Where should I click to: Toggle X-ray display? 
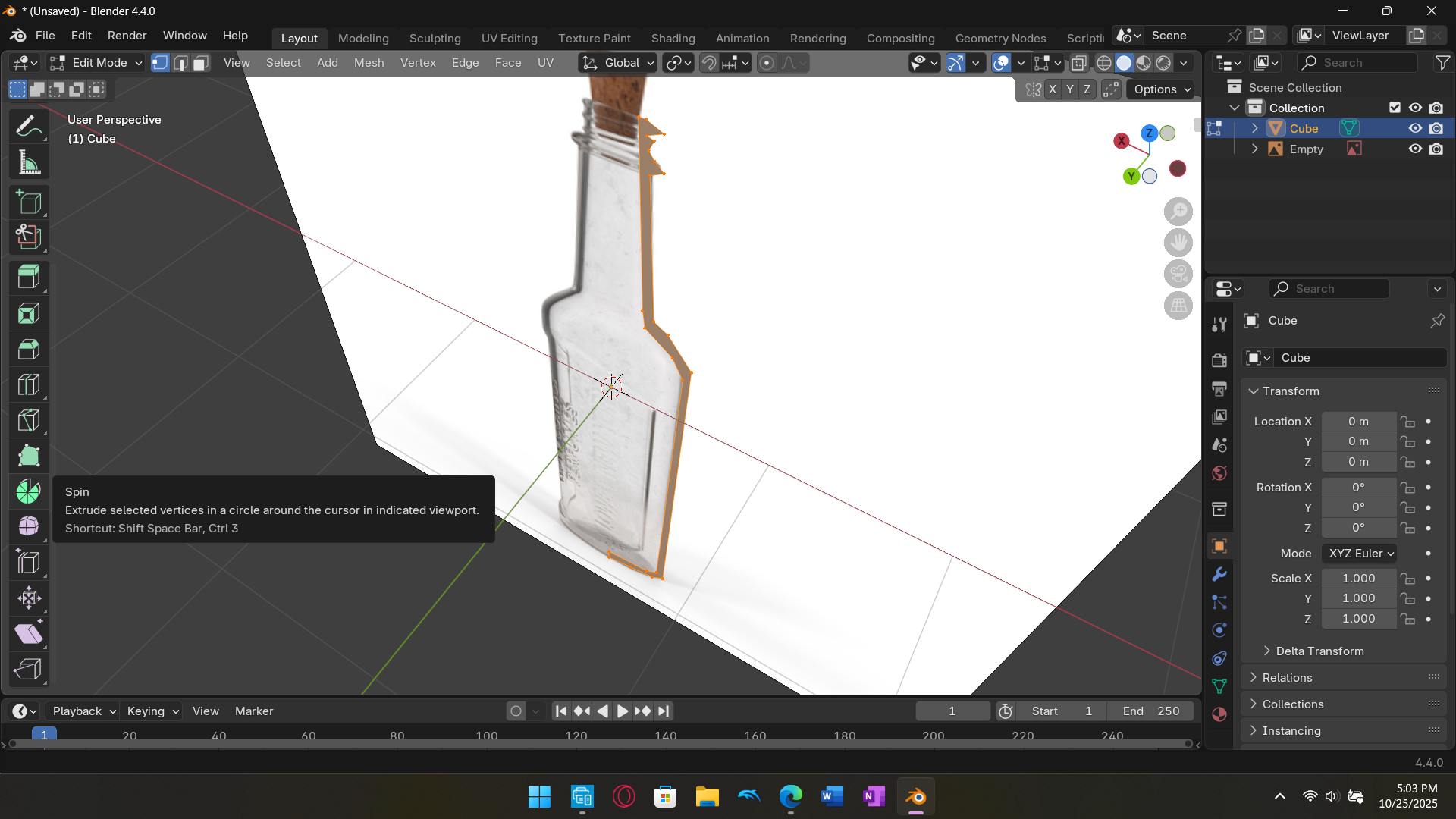[x=1078, y=63]
